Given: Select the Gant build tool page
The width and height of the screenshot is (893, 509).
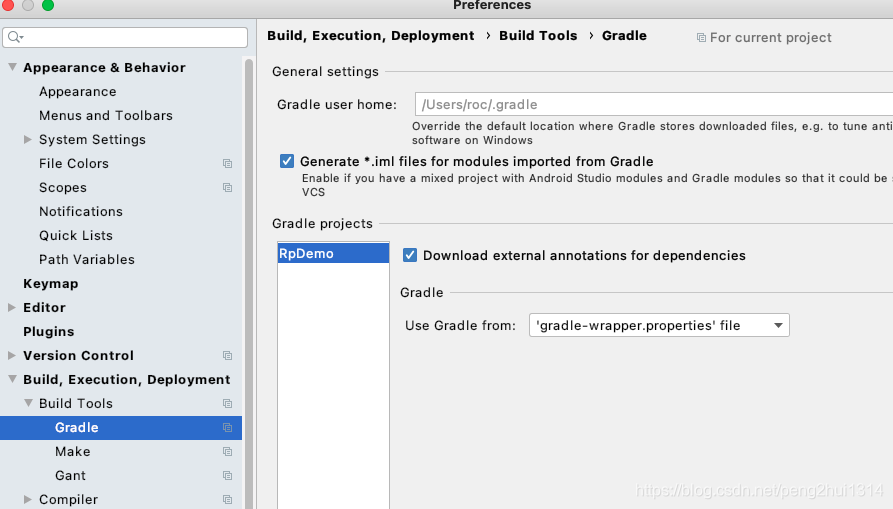Looking at the screenshot, I should click(x=70, y=475).
